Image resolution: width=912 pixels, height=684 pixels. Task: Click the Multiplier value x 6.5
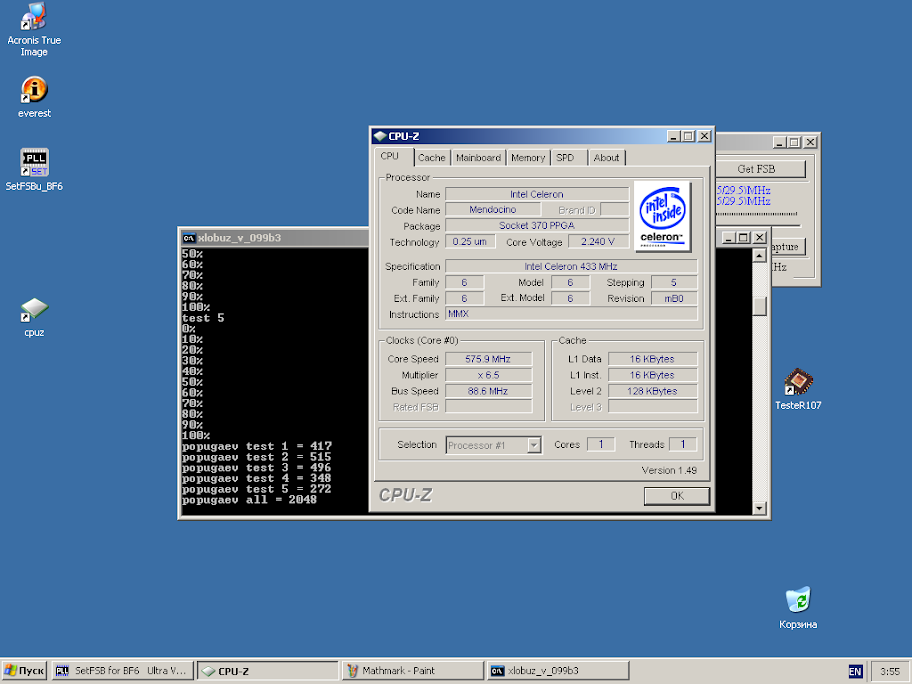point(488,375)
